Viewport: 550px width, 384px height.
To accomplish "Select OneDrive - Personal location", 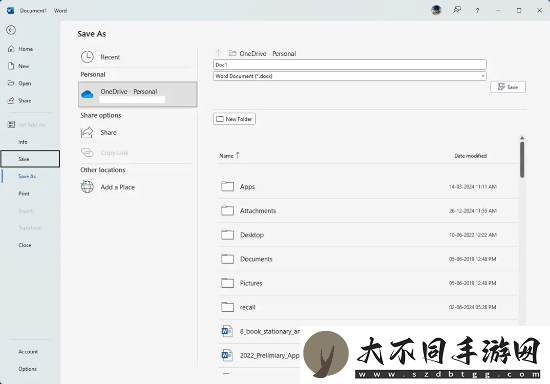I will pyautogui.click(x=138, y=94).
